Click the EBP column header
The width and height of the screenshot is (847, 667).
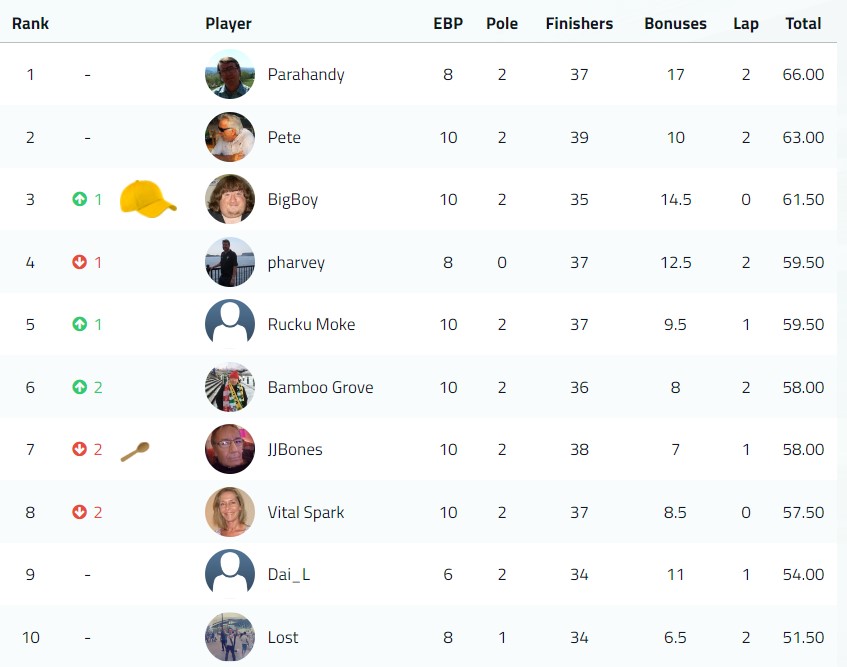448,24
